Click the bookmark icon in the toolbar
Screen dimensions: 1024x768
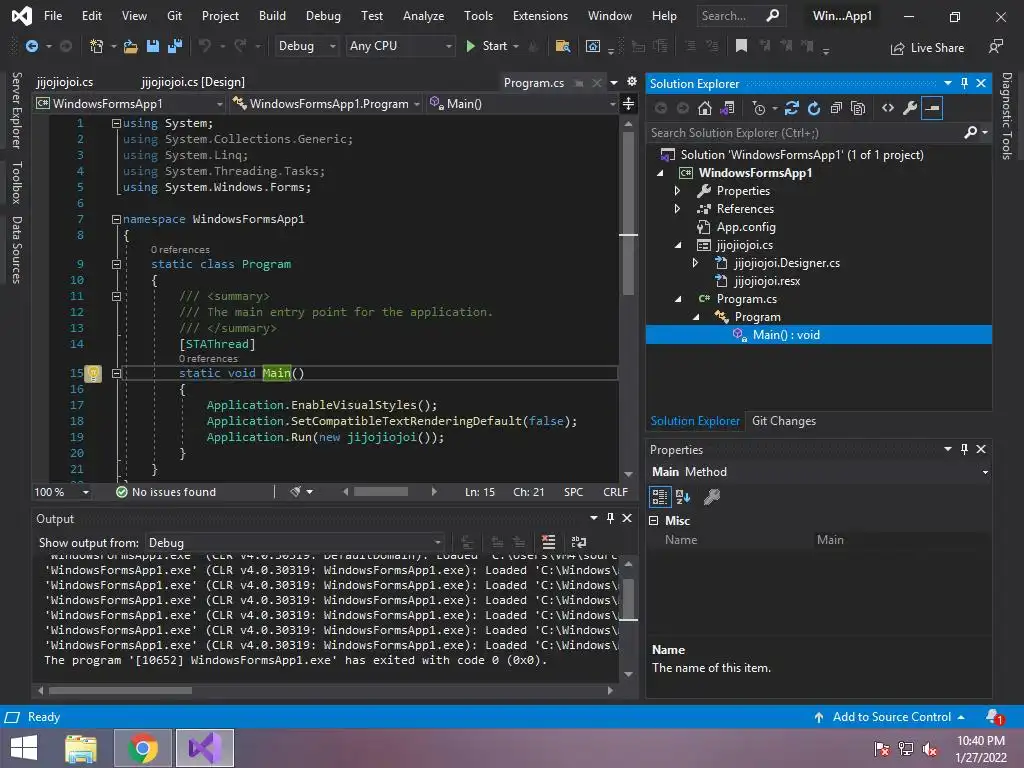coord(741,46)
